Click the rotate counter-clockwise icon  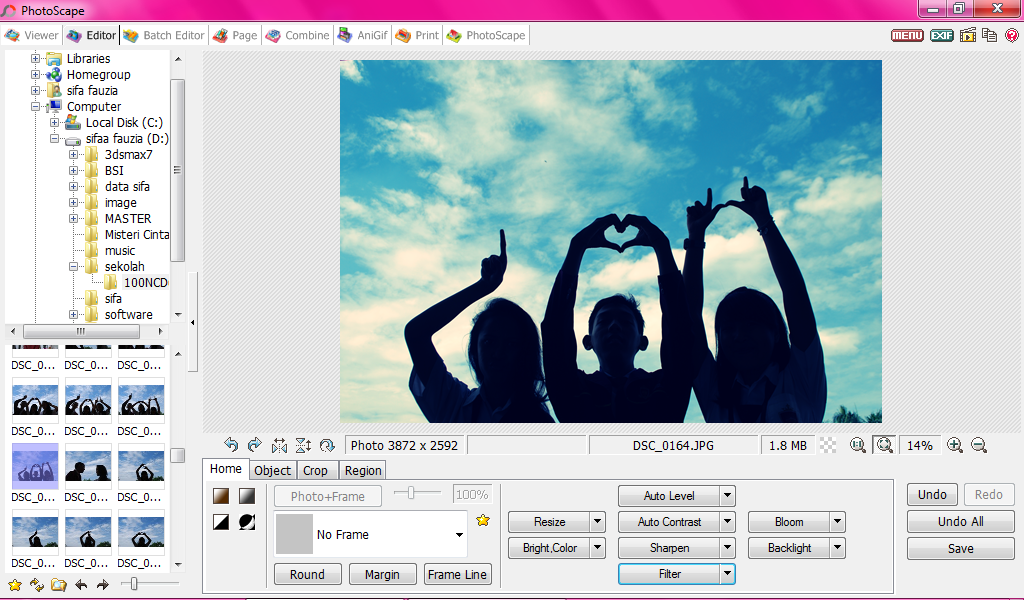231,445
